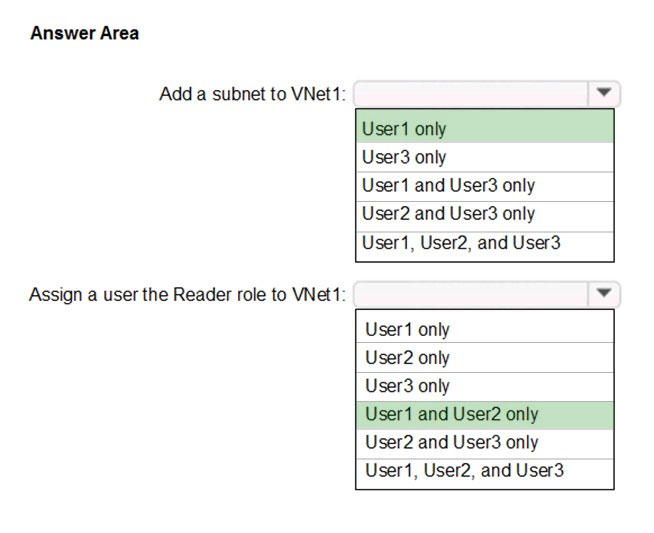Image resolution: width=654 pixels, height=533 pixels.
Task: Click the Answer Area heading
Action: [x=85, y=33]
